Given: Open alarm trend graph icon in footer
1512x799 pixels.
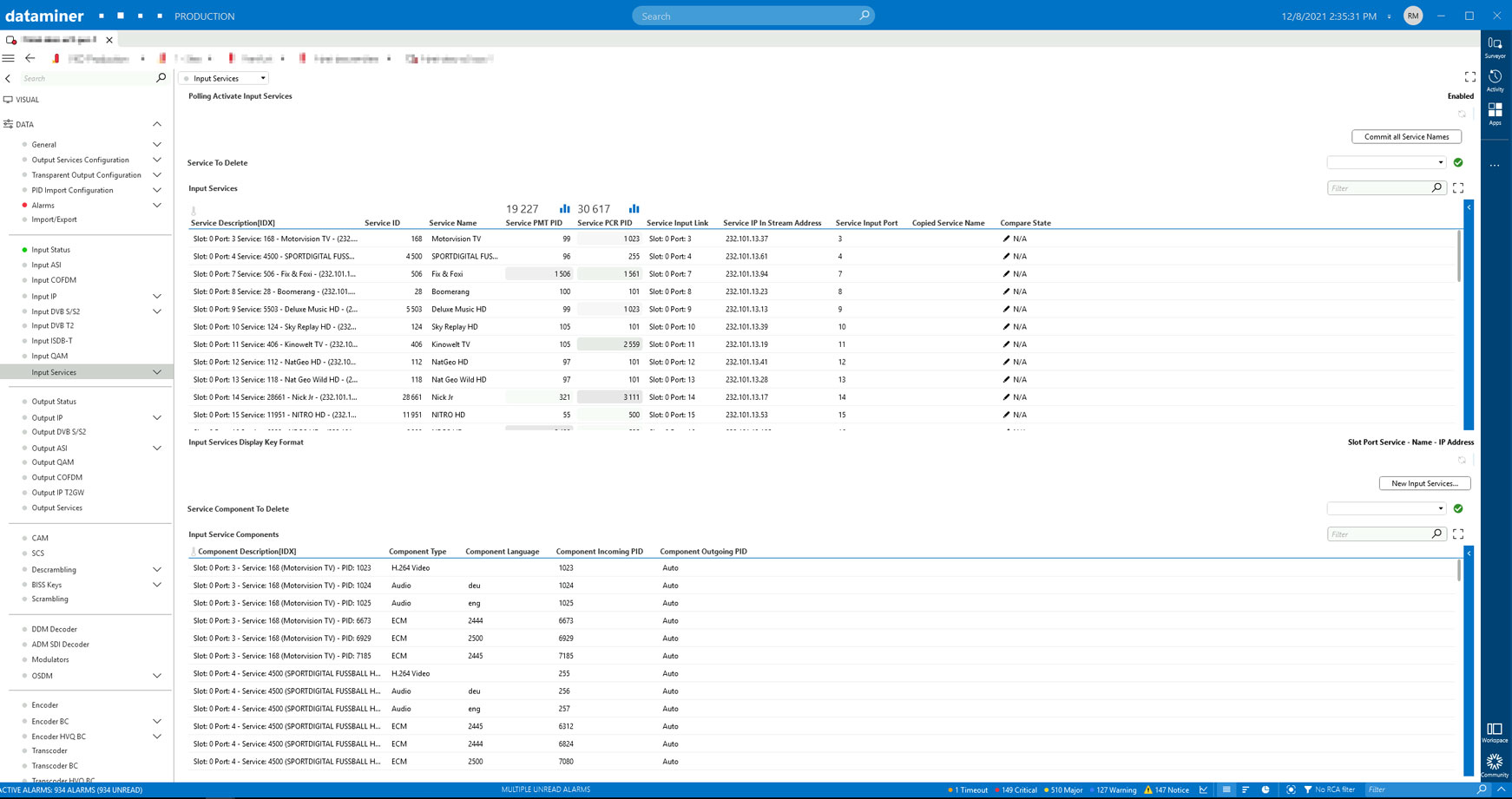Looking at the screenshot, I should (1203, 789).
